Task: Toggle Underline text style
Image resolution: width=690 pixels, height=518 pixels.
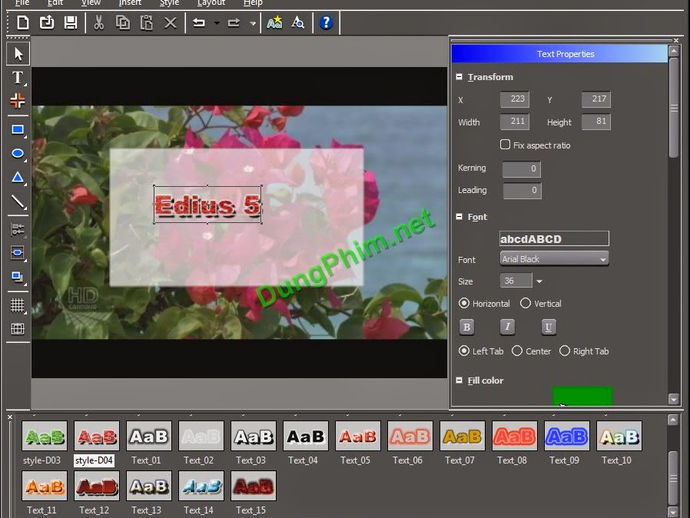Action: click(x=548, y=327)
